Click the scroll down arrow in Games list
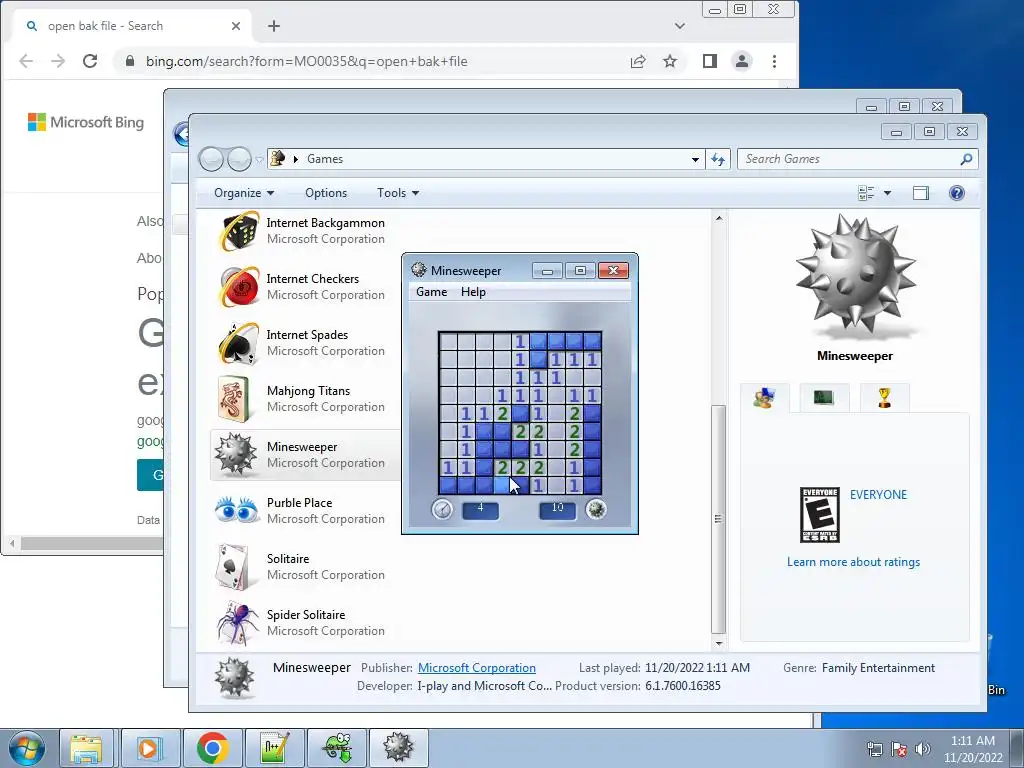 (718, 643)
